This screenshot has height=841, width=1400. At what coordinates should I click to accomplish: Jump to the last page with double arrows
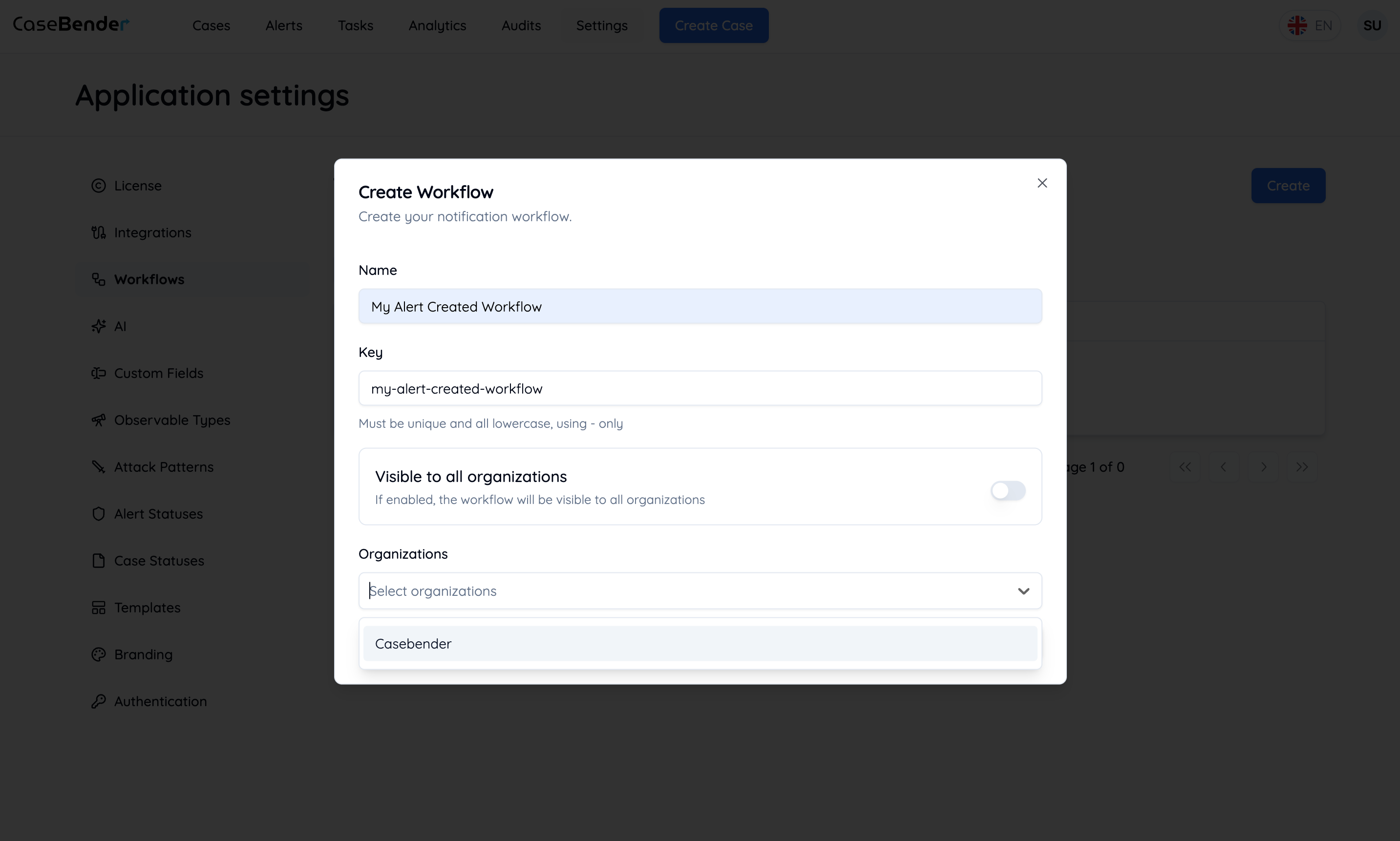(x=1302, y=466)
